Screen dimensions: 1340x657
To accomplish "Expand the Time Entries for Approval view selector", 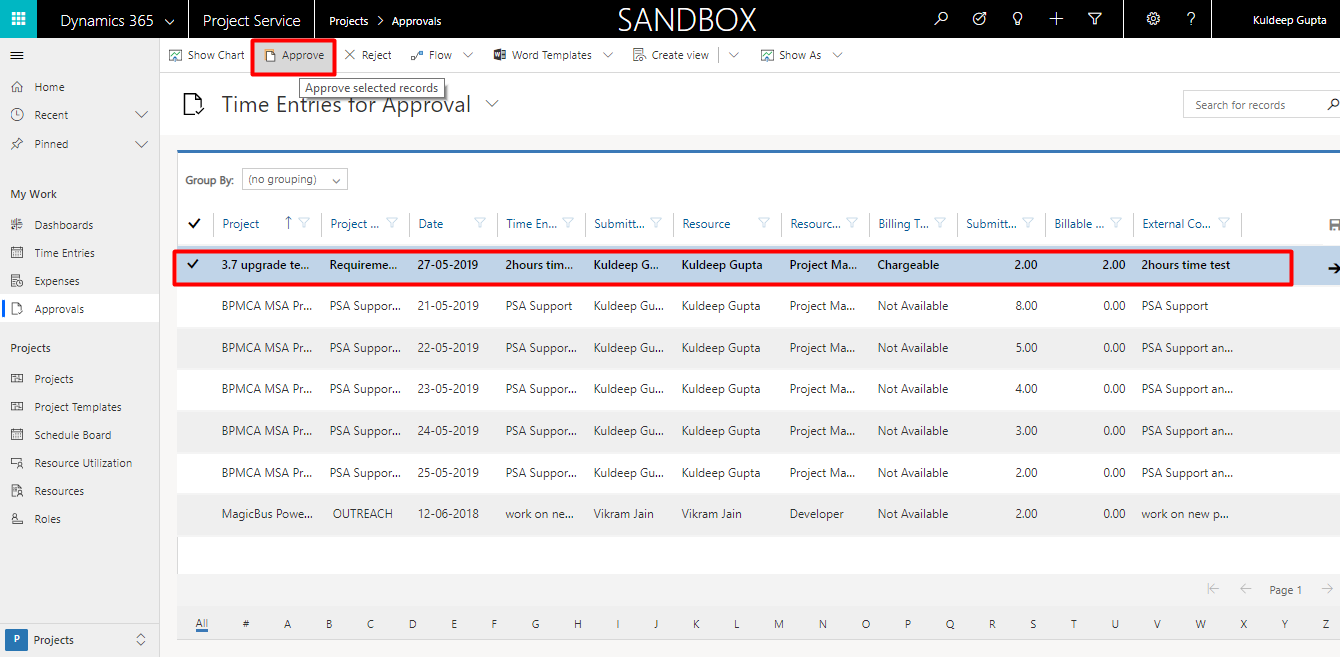I will pyautogui.click(x=491, y=104).
